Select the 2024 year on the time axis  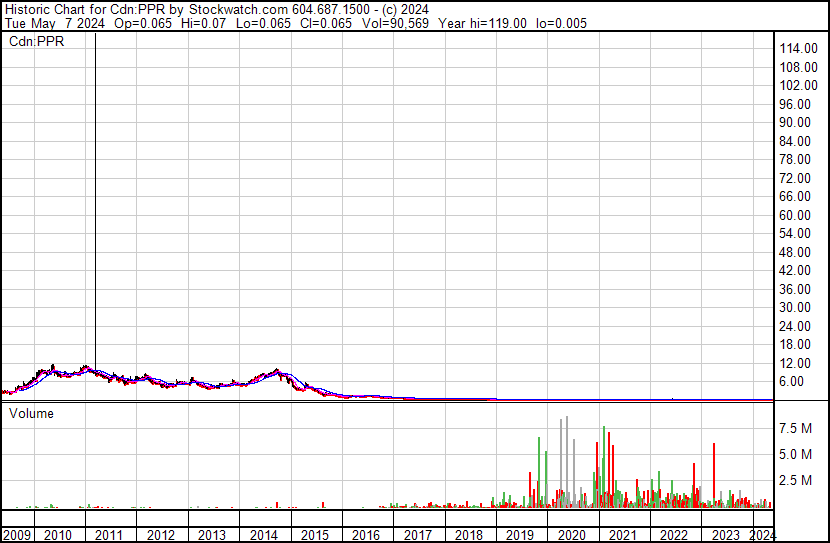tap(763, 535)
